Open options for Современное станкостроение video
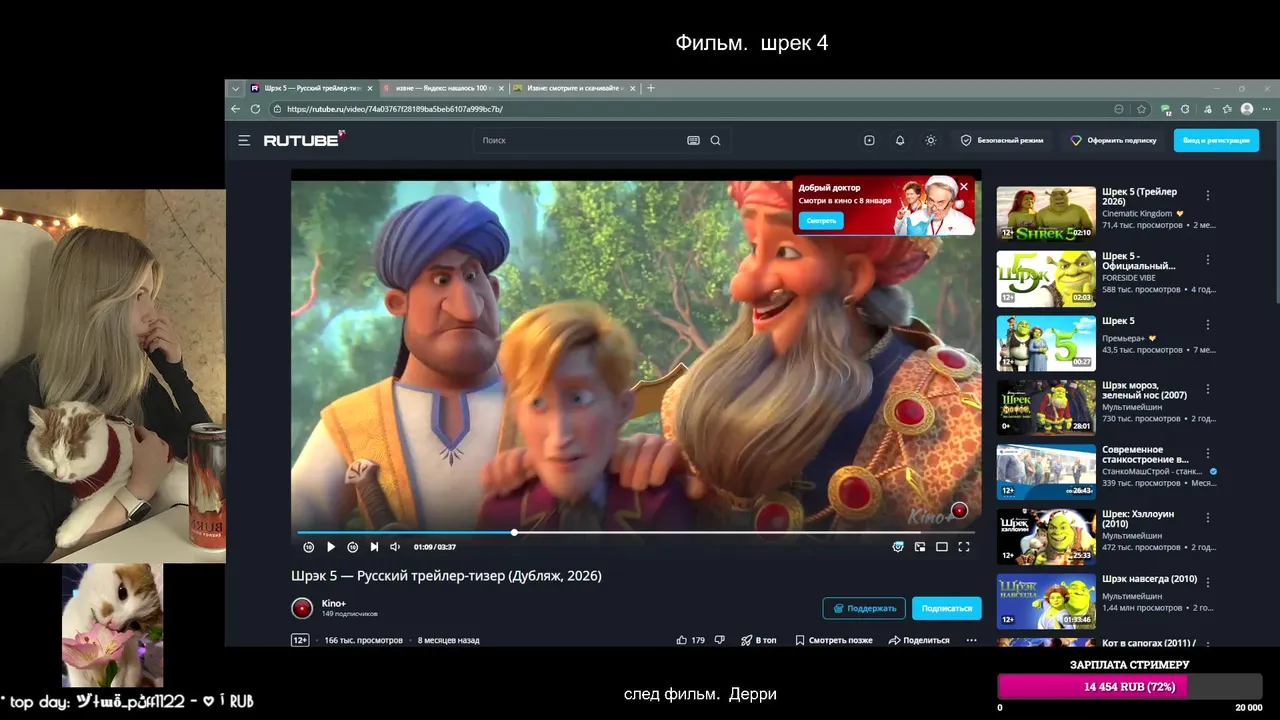This screenshot has width=1280, height=720. click(1208, 454)
